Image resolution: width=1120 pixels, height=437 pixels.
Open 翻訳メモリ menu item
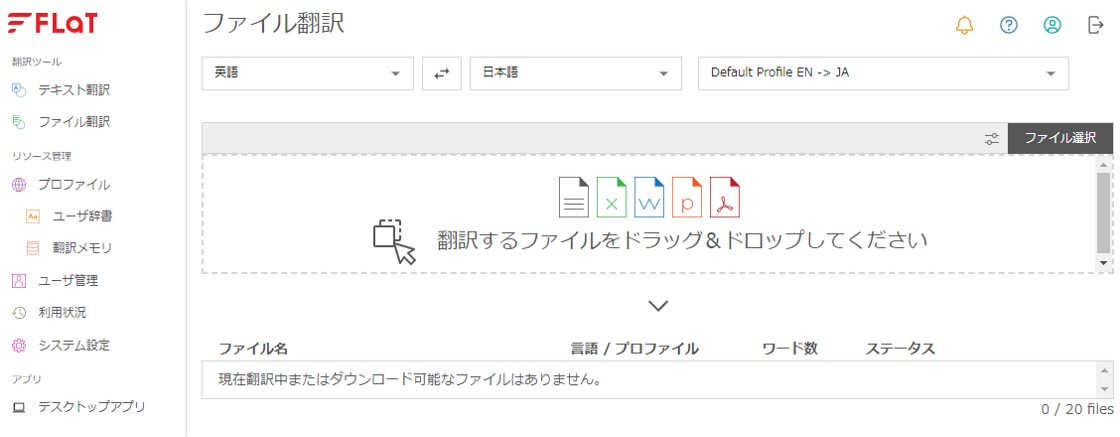click(82, 248)
